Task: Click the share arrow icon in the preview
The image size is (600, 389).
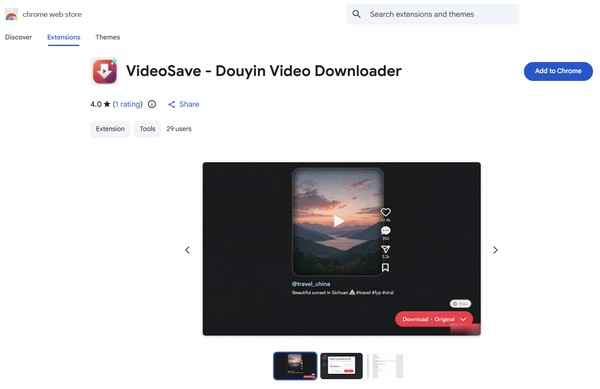Action: tap(386, 249)
